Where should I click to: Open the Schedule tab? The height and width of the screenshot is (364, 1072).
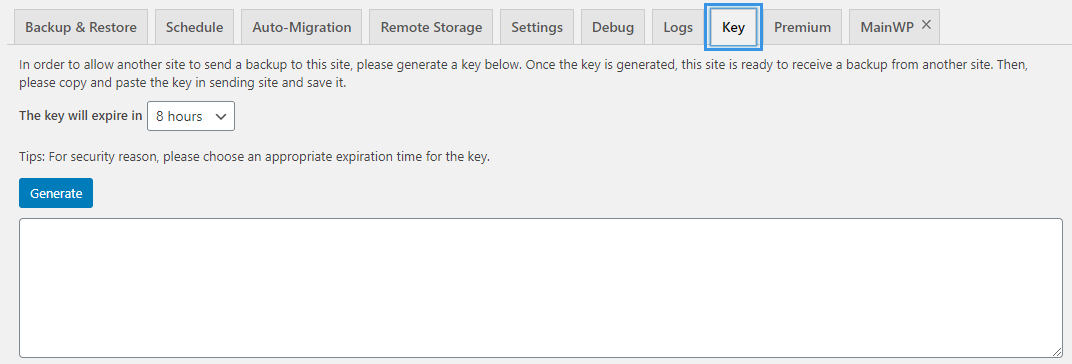tap(194, 27)
